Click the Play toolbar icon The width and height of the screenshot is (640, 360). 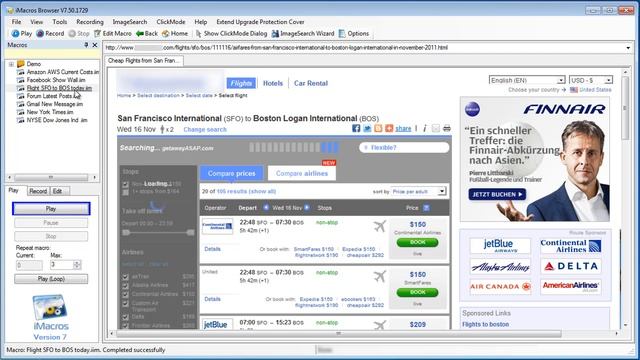click(x=15, y=33)
